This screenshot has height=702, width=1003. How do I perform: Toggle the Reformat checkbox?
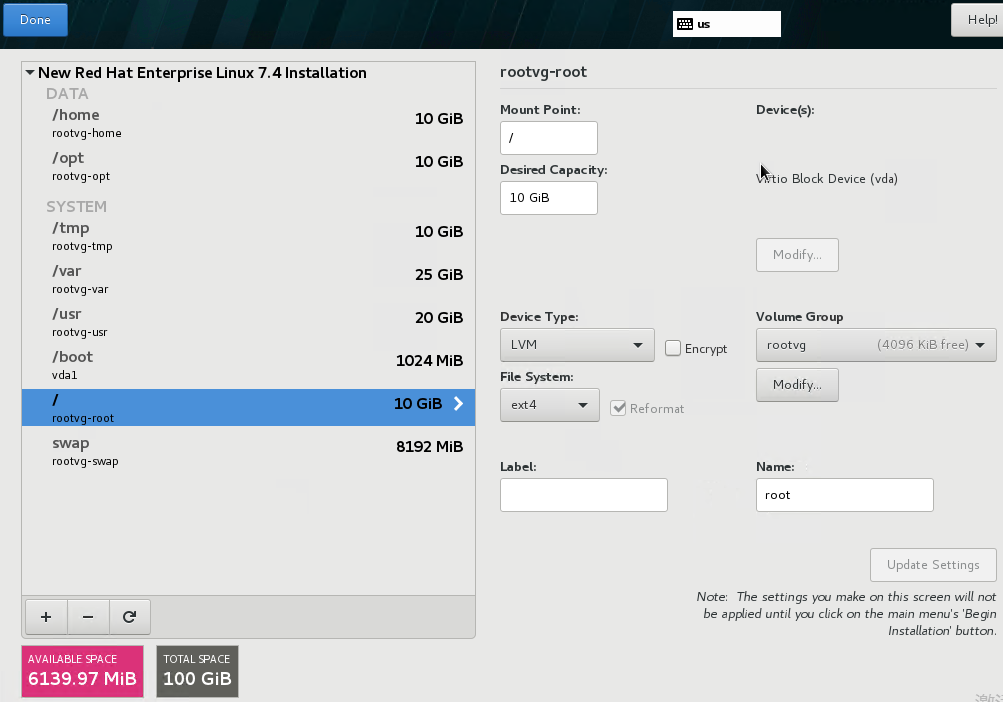point(618,408)
